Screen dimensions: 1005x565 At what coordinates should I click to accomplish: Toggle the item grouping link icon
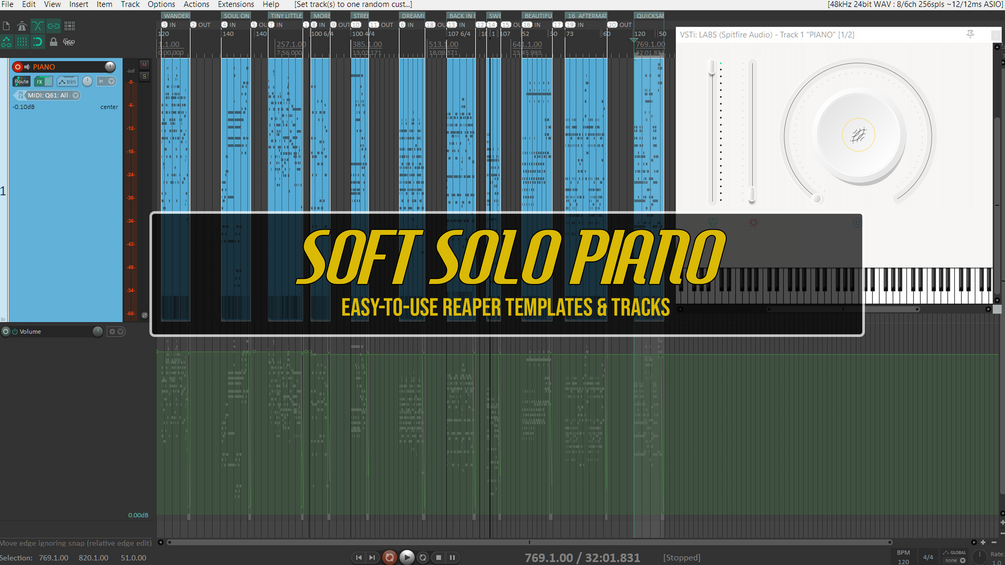click(53, 26)
